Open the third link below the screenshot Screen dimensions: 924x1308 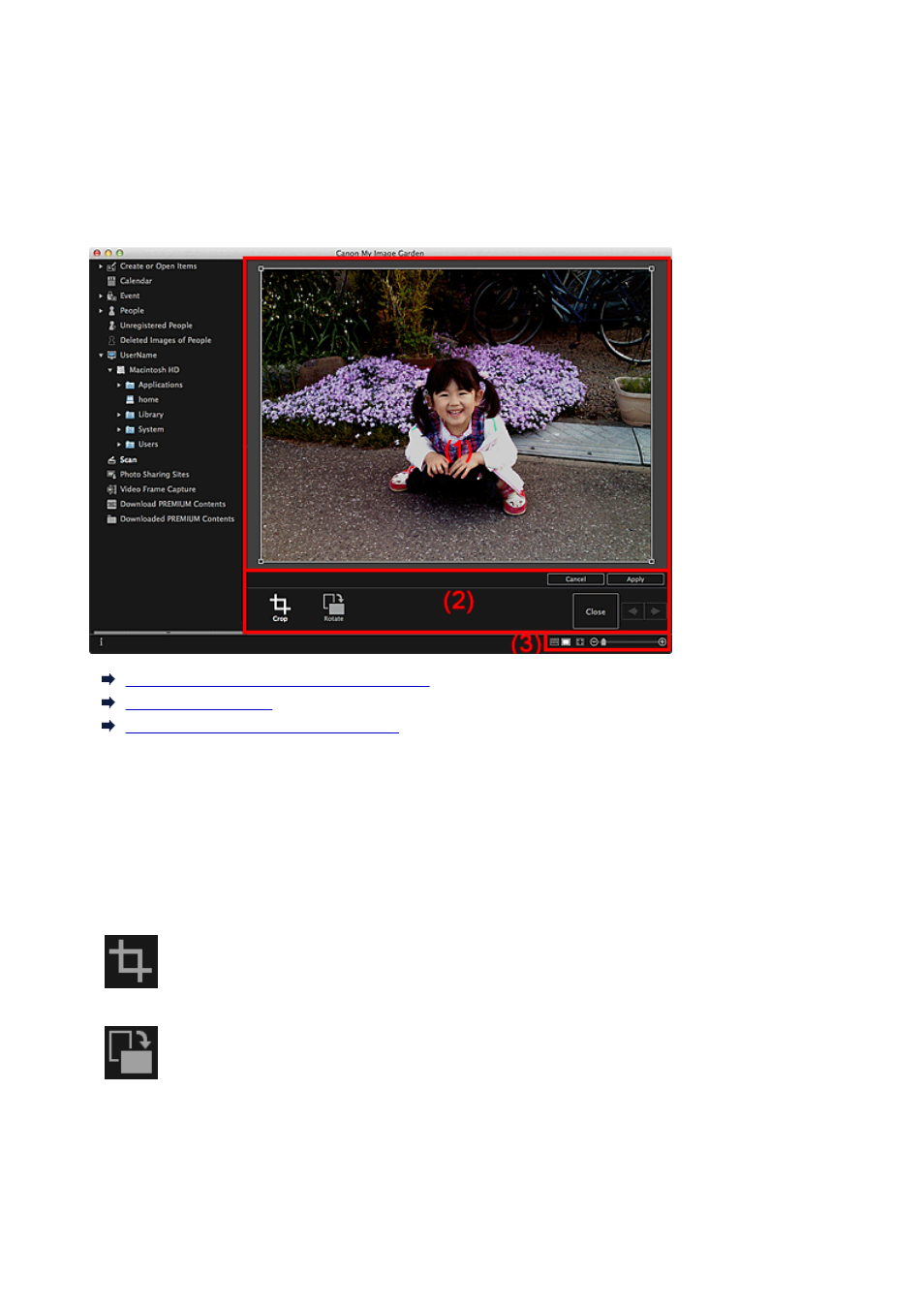(x=262, y=727)
